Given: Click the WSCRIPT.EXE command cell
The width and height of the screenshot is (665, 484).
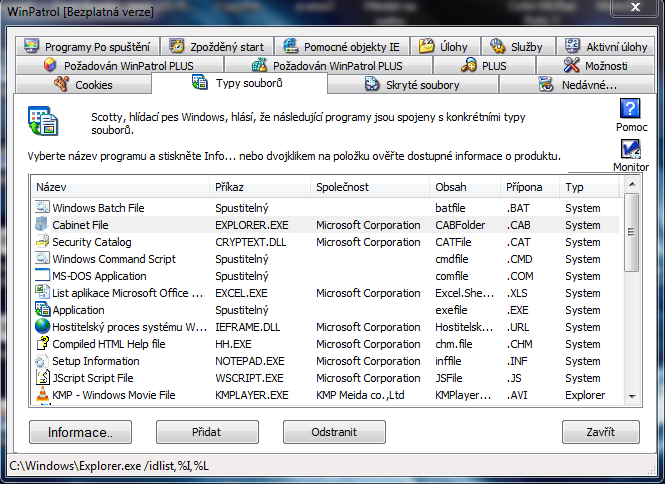Looking at the screenshot, I should click(x=249, y=378).
